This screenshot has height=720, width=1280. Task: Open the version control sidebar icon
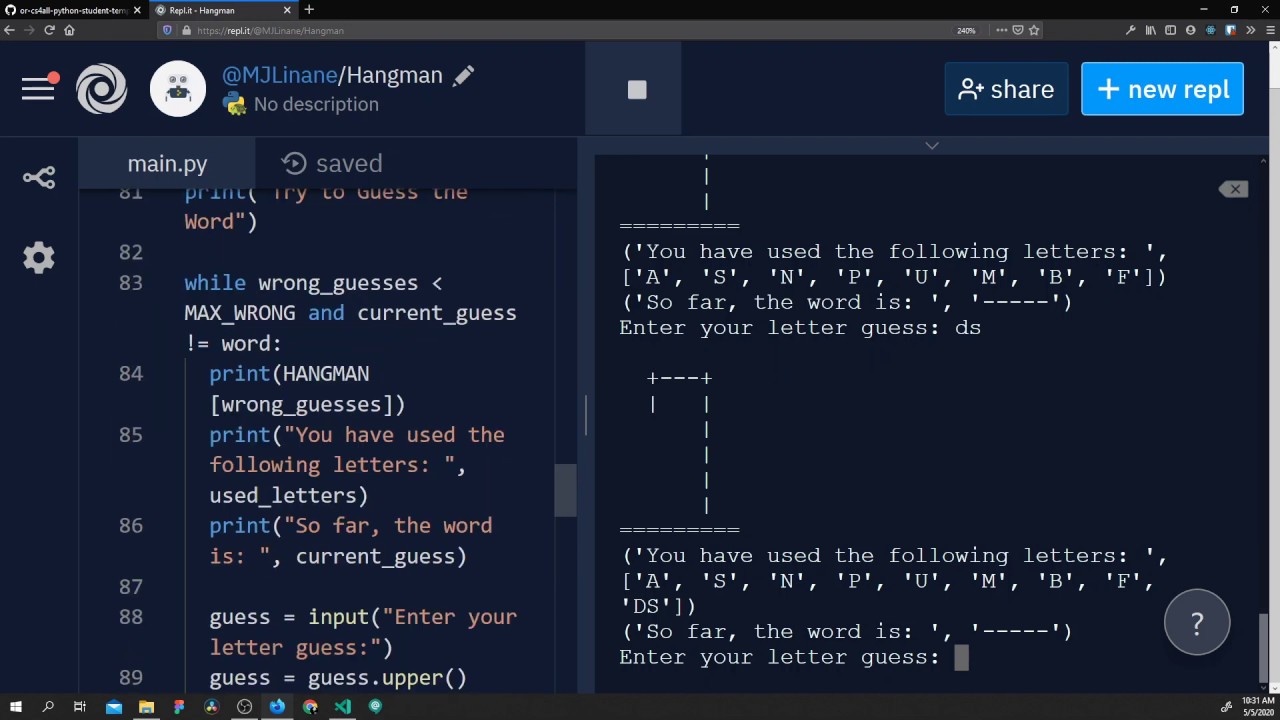(39, 178)
